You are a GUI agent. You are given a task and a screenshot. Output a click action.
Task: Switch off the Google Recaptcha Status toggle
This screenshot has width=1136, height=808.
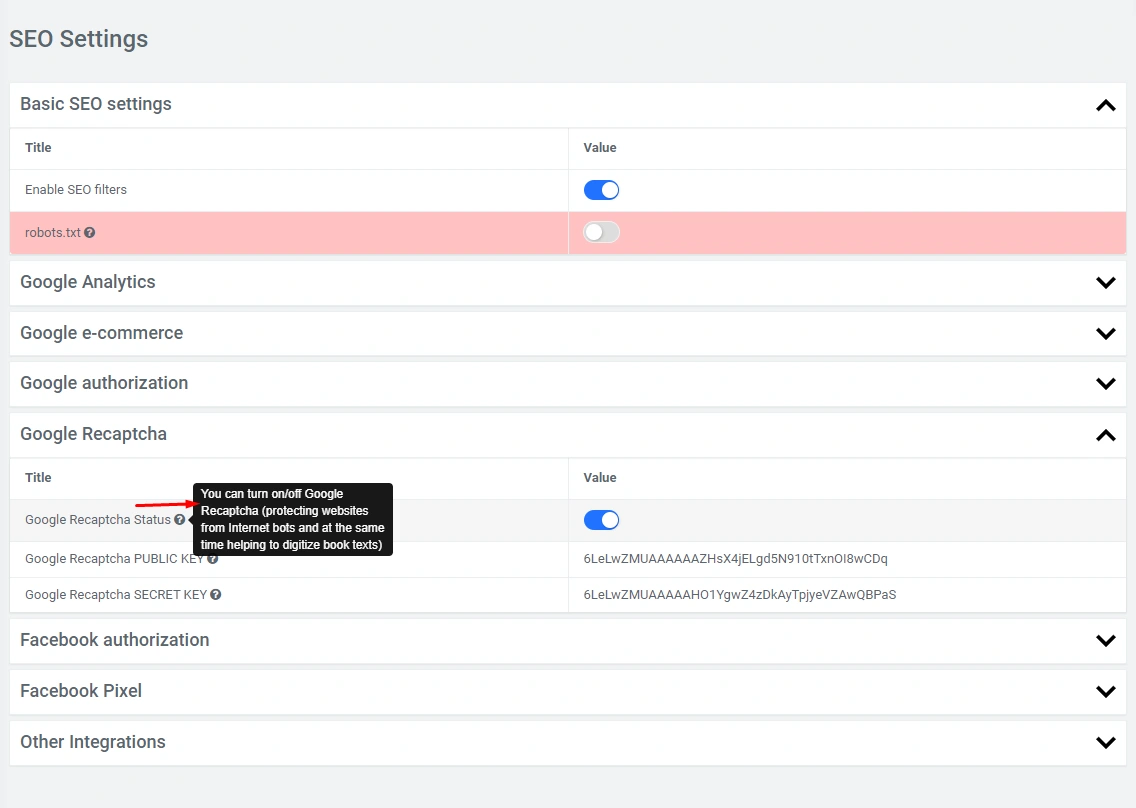pos(601,520)
